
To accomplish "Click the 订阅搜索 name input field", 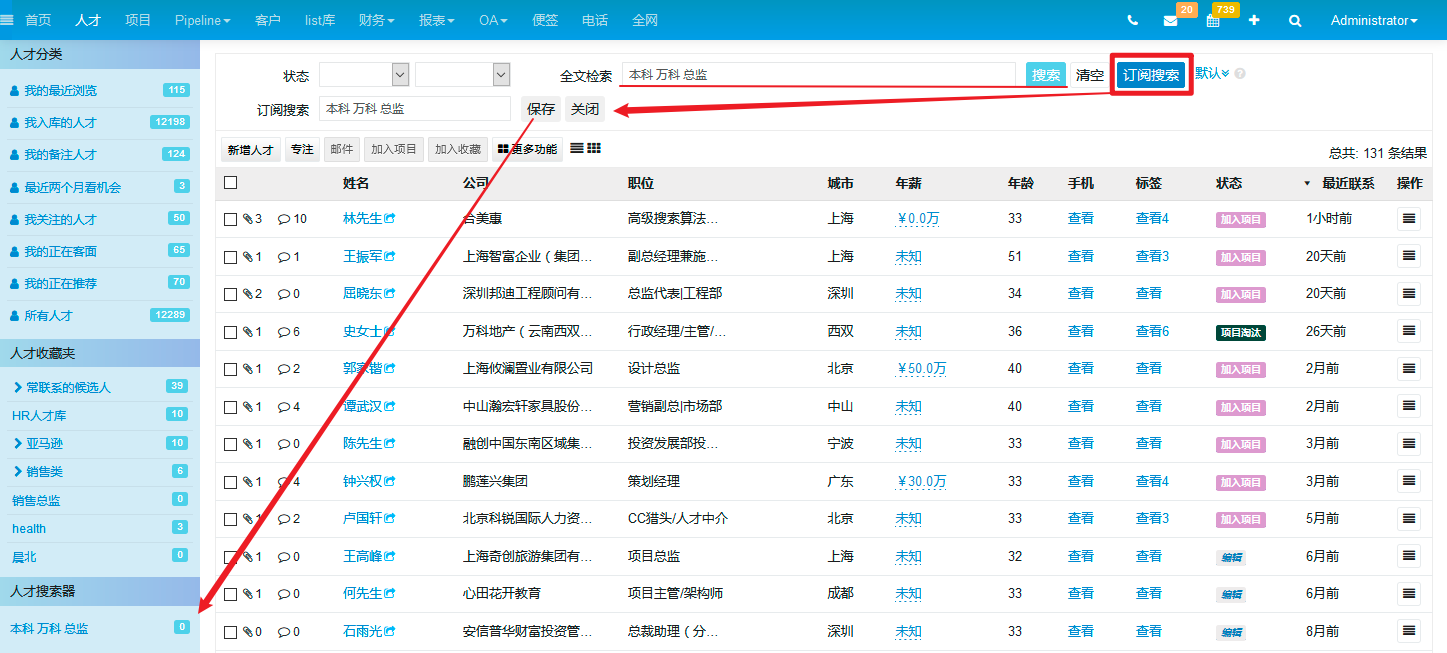I will (415, 109).
